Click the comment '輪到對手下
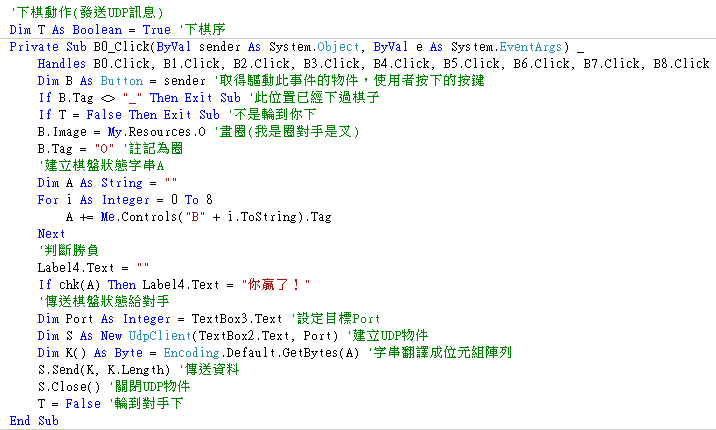The height and width of the screenshot is (430, 716). click(x=146, y=404)
